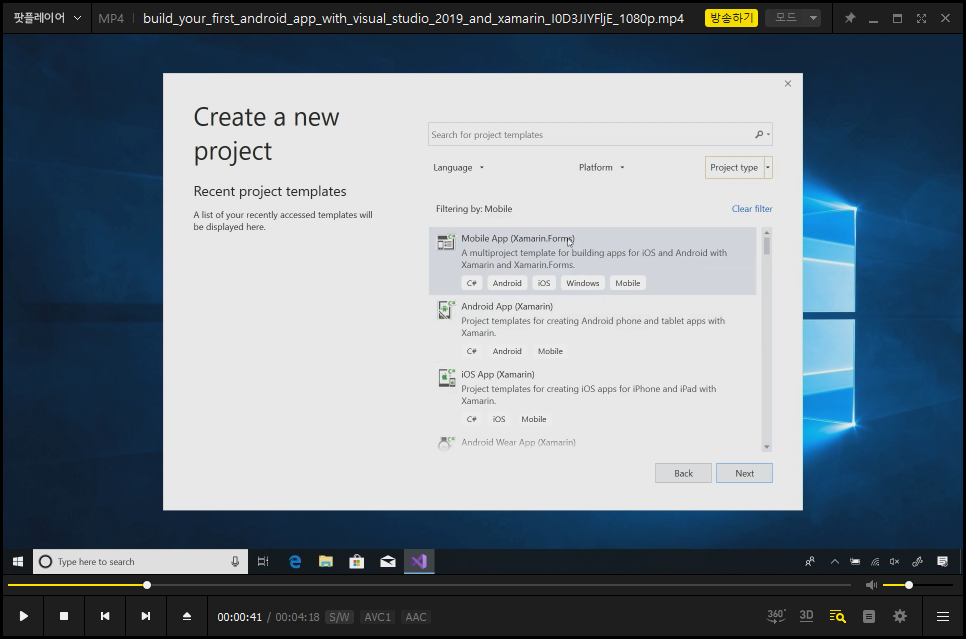Close the Create a new project dialog
966x639 pixels.
coord(788,84)
